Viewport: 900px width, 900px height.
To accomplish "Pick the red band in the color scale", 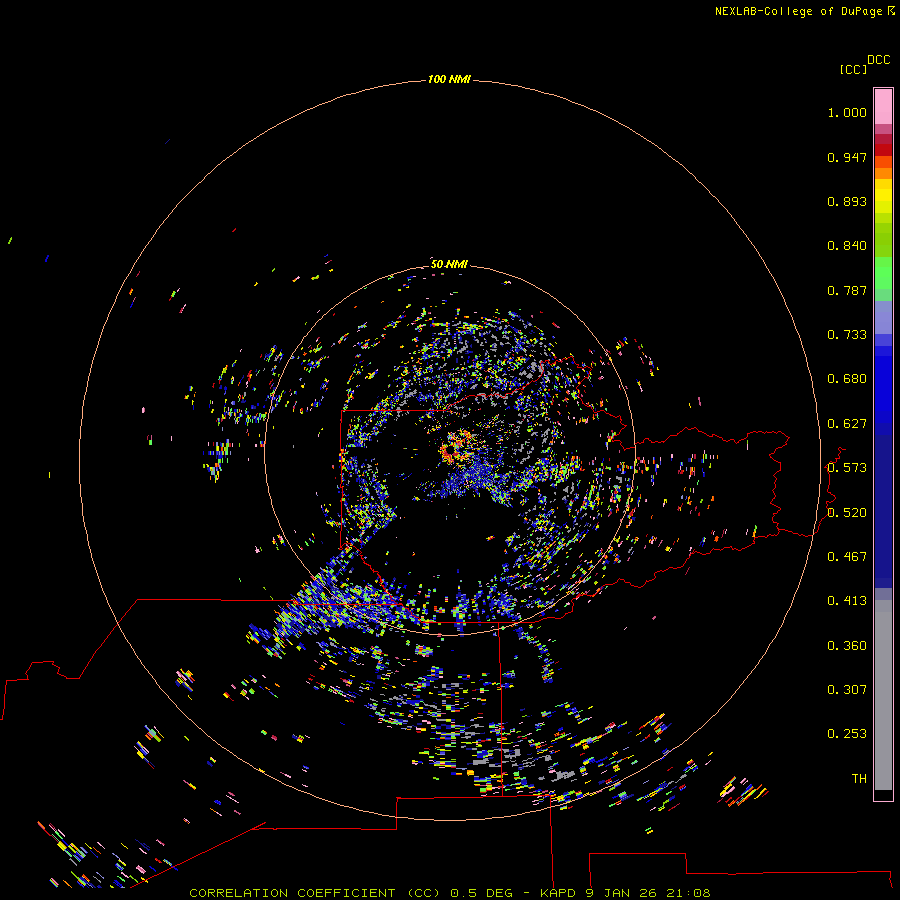I will (883, 150).
